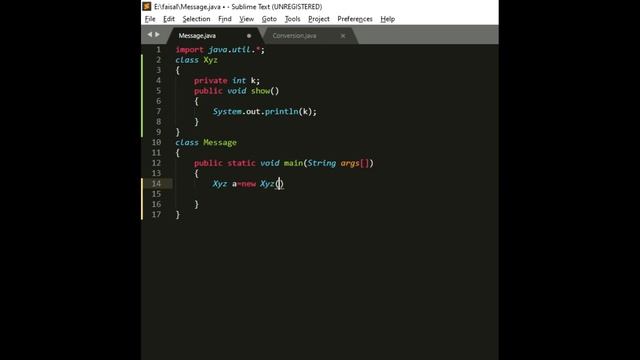Click 'new' keyword on line 14

click(x=249, y=184)
